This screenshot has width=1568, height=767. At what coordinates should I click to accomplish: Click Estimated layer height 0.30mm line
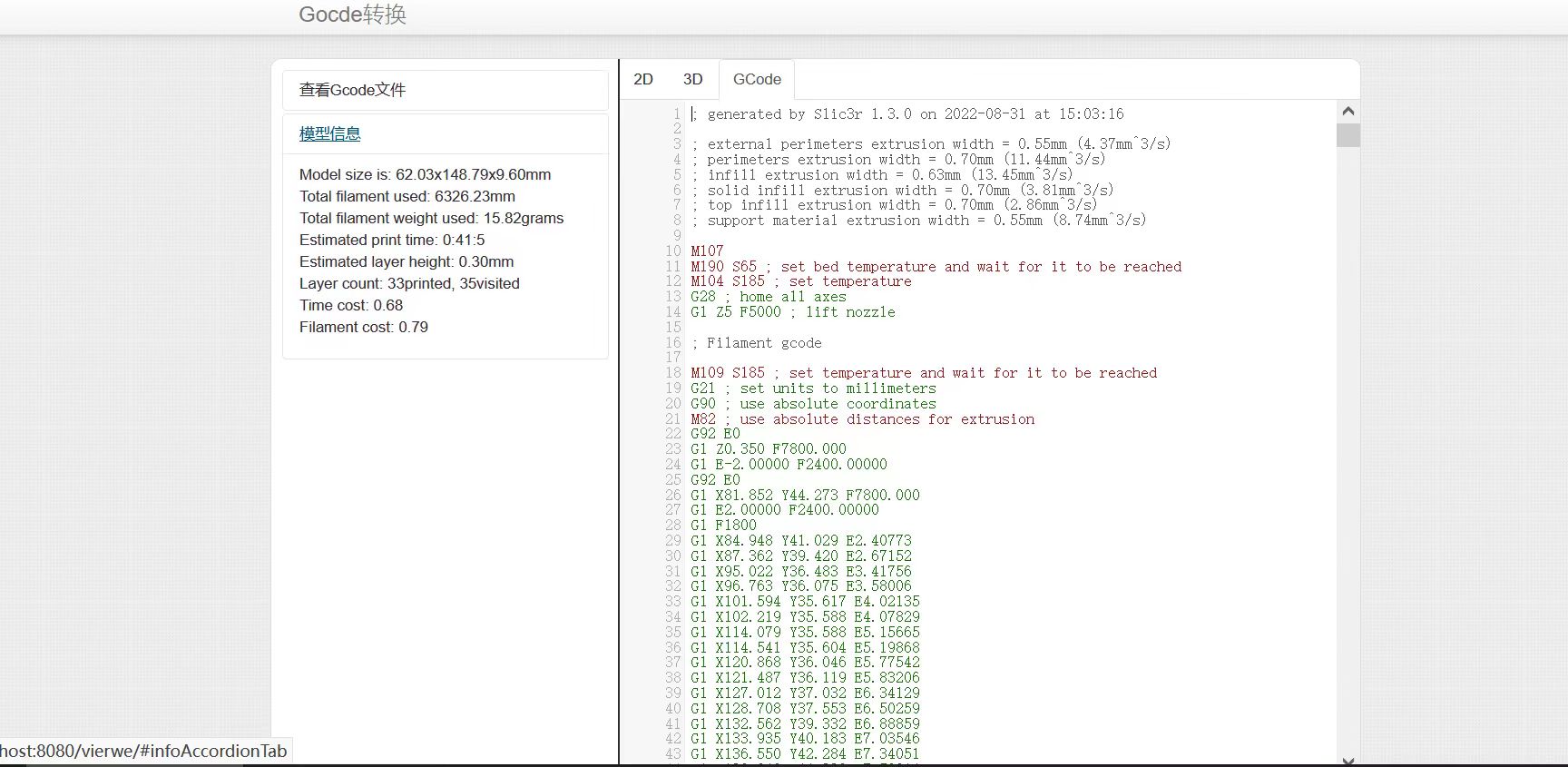(407, 261)
